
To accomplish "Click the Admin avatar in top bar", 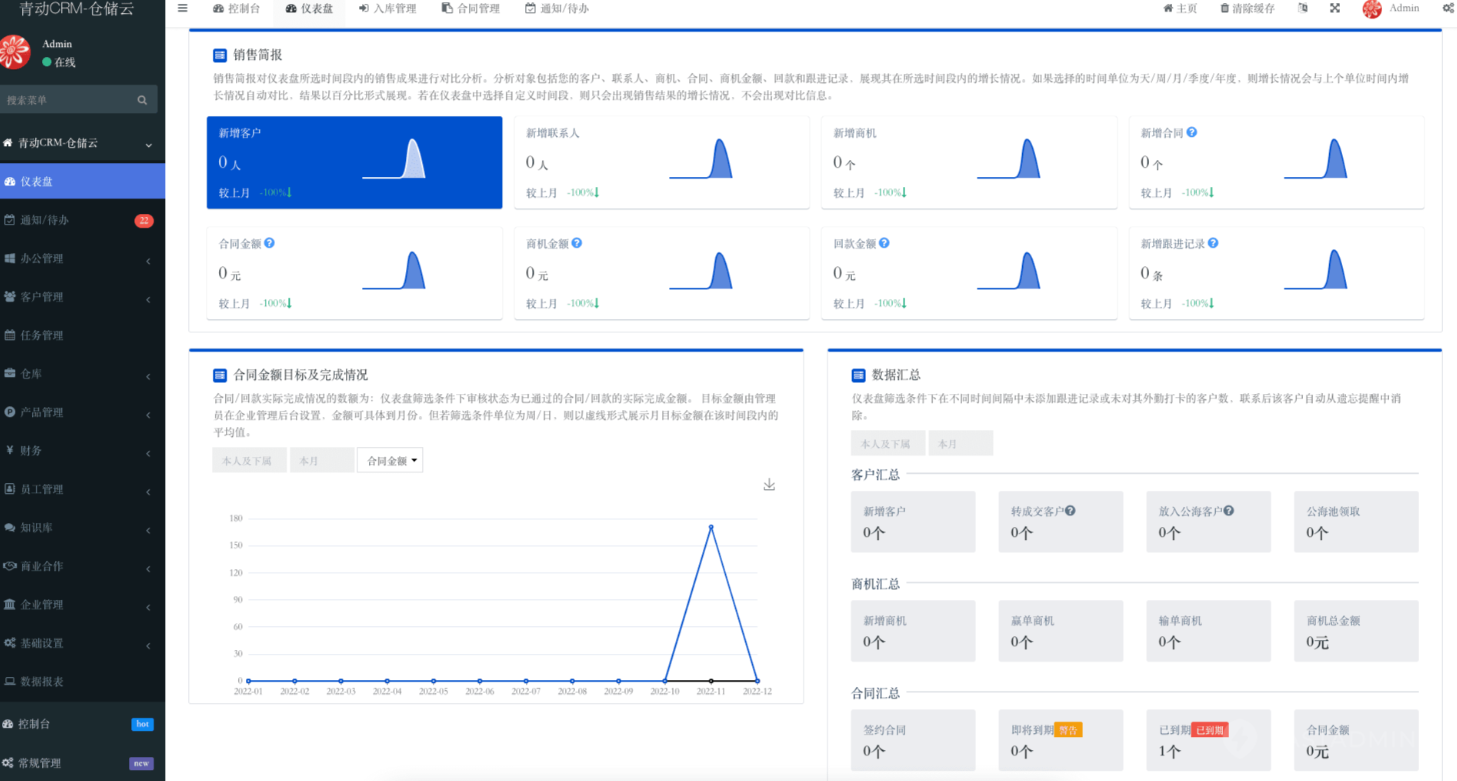I will (1372, 9).
